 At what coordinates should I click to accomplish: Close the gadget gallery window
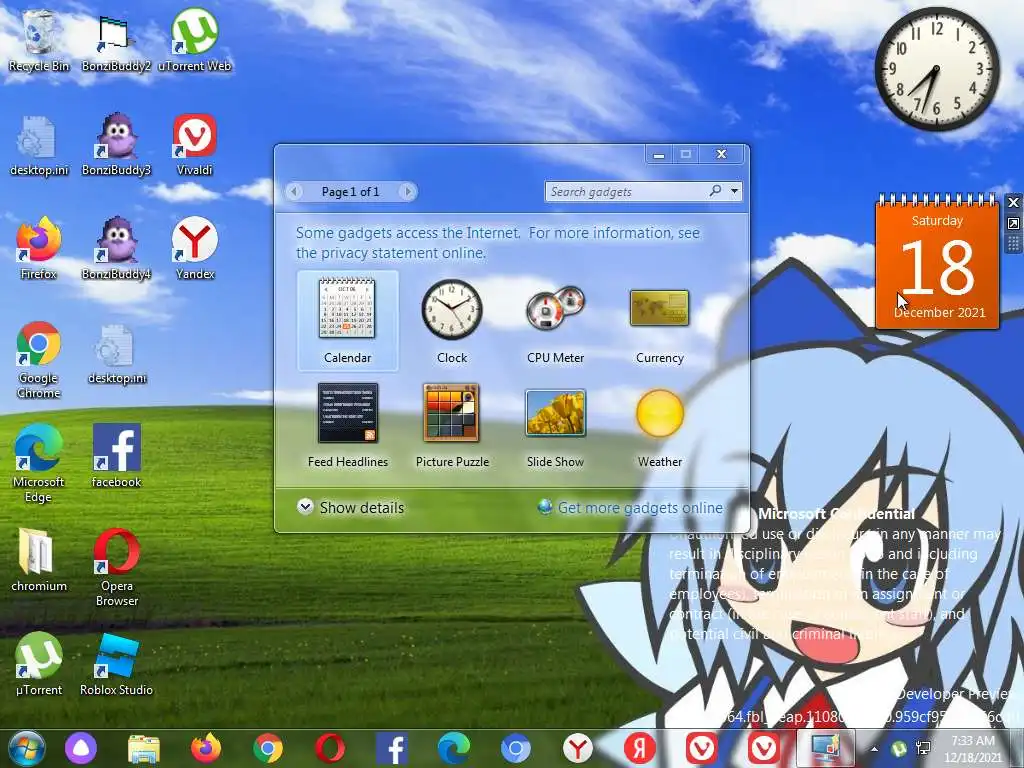click(x=721, y=154)
